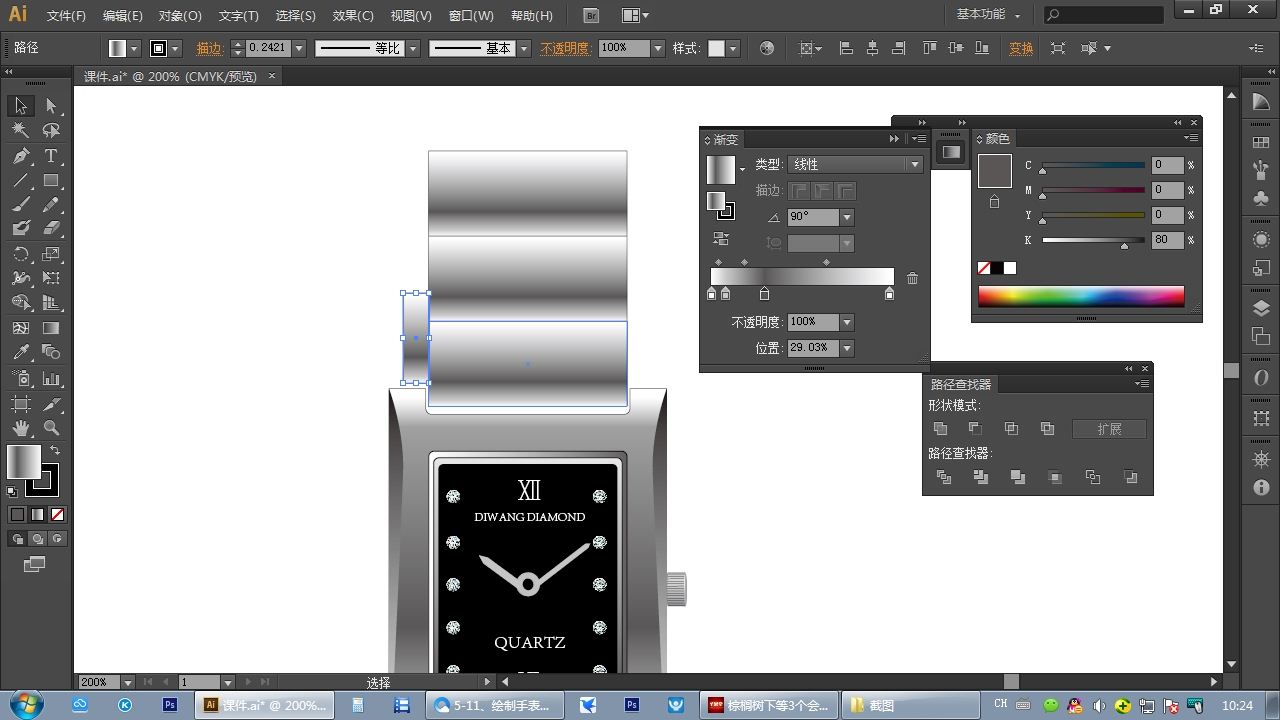
Task: Open the 对象(O) menu
Action: coord(180,16)
